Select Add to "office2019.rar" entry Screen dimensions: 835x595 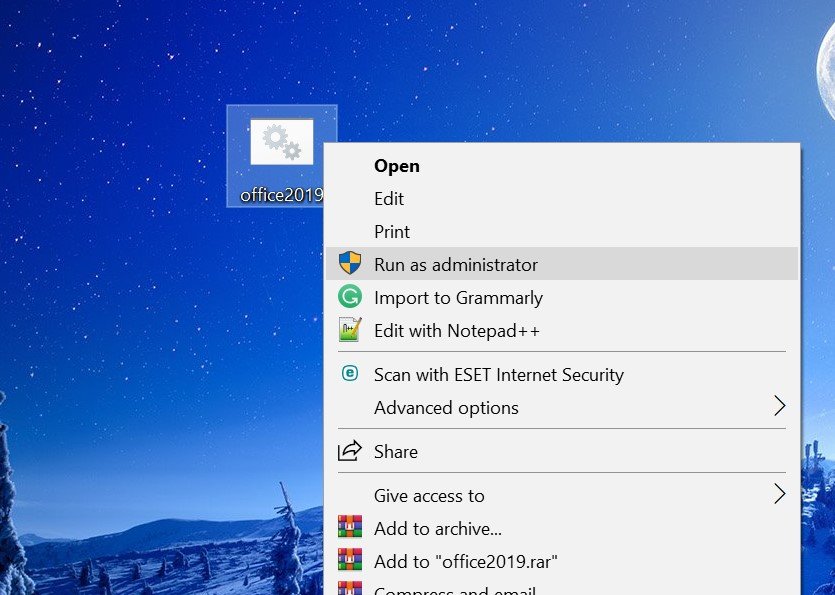click(562, 561)
